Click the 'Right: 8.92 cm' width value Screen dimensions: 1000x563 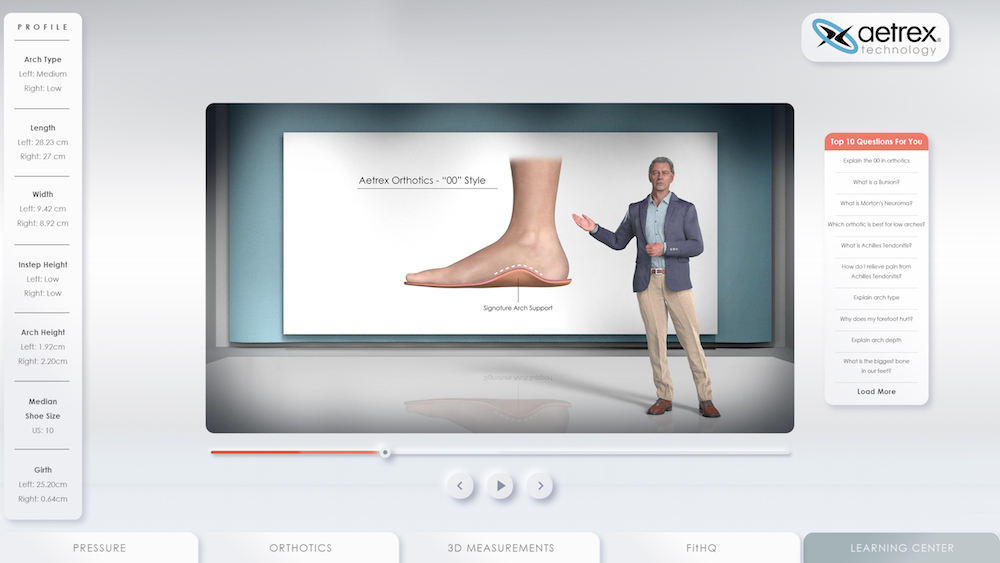pyautogui.click(x=43, y=223)
